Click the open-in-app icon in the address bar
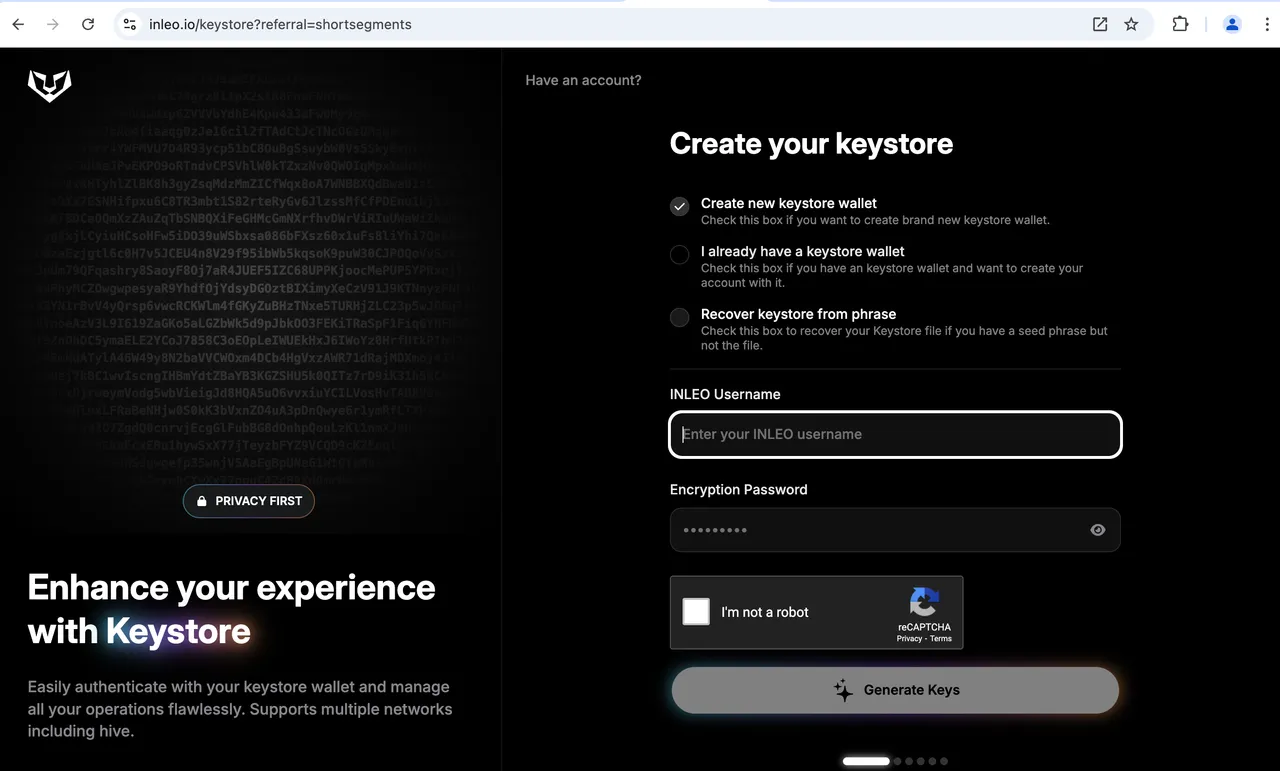Image resolution: width=1280 pixels, height=771 pixels. [1100, 24]
